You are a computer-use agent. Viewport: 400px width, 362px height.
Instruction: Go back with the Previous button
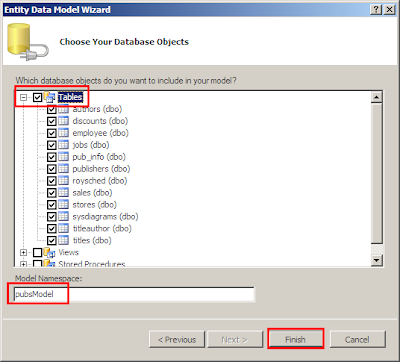click(177, 339)
